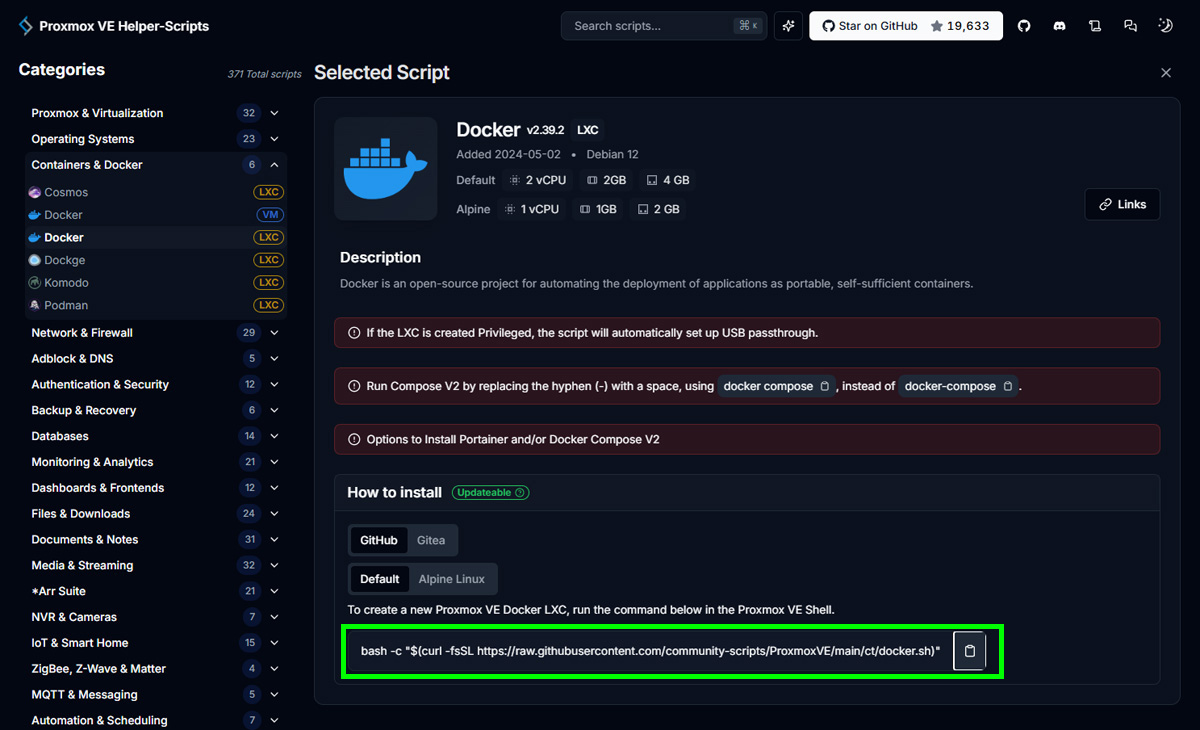
Task: Expand Adblock & DNS category
Action: click(156, 359)
